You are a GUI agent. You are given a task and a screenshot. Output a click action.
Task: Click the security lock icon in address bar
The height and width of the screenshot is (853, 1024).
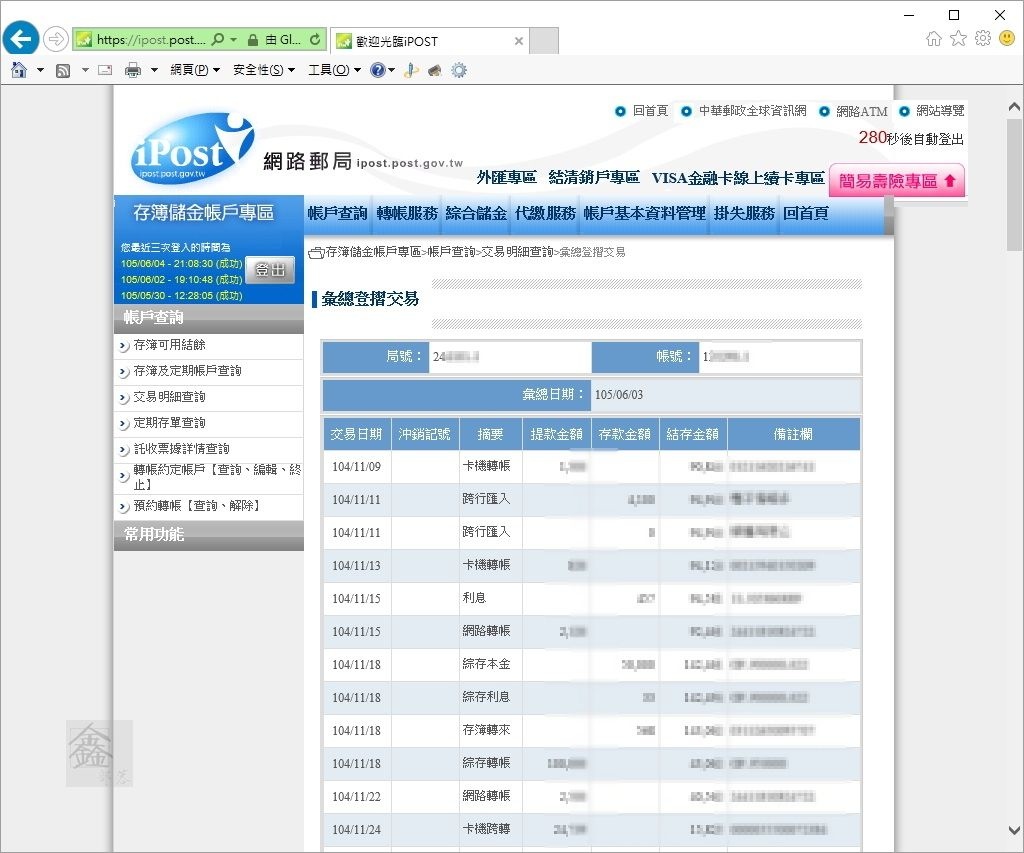253,40
